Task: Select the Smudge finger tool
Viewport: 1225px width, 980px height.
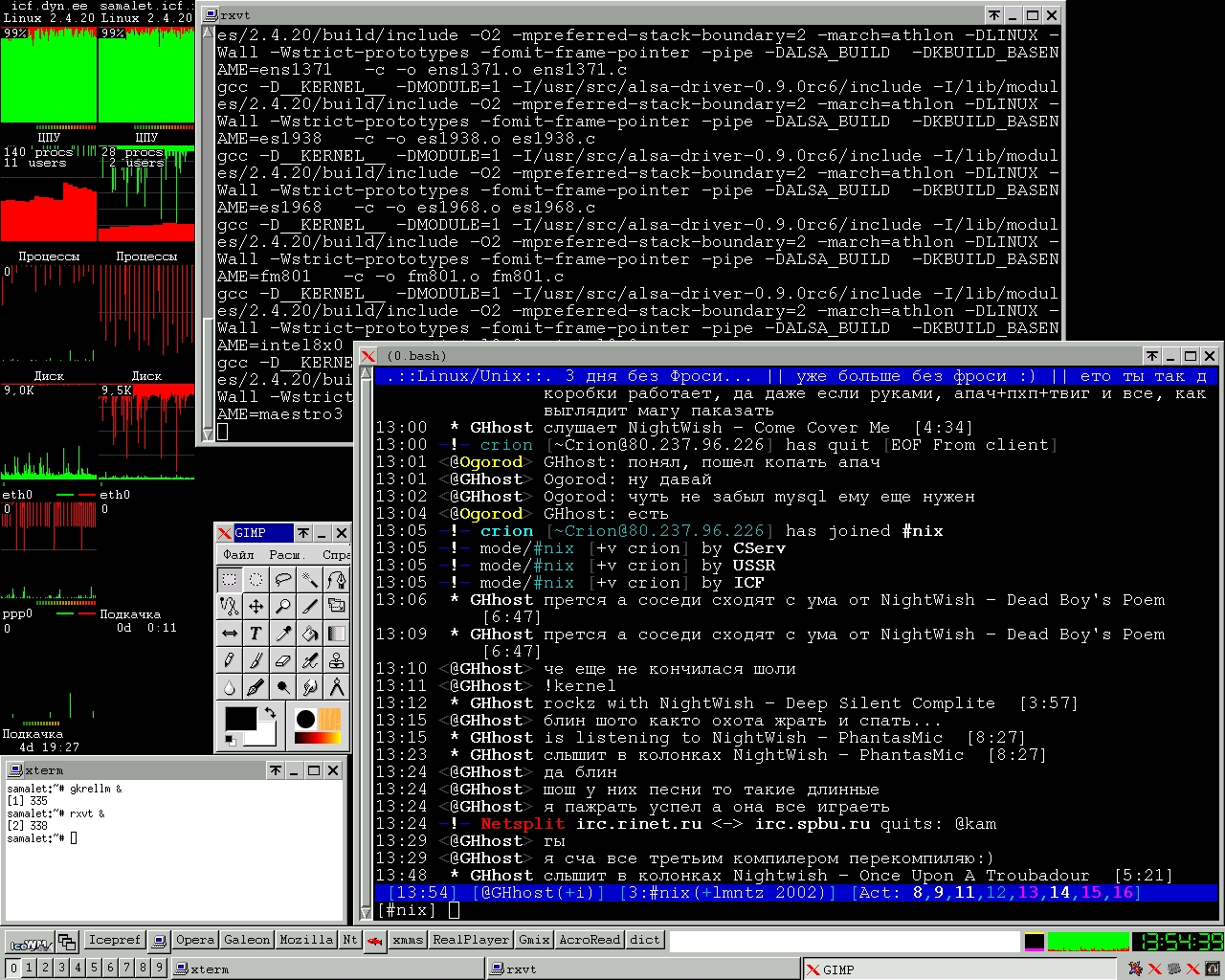Action: [310, 686]
